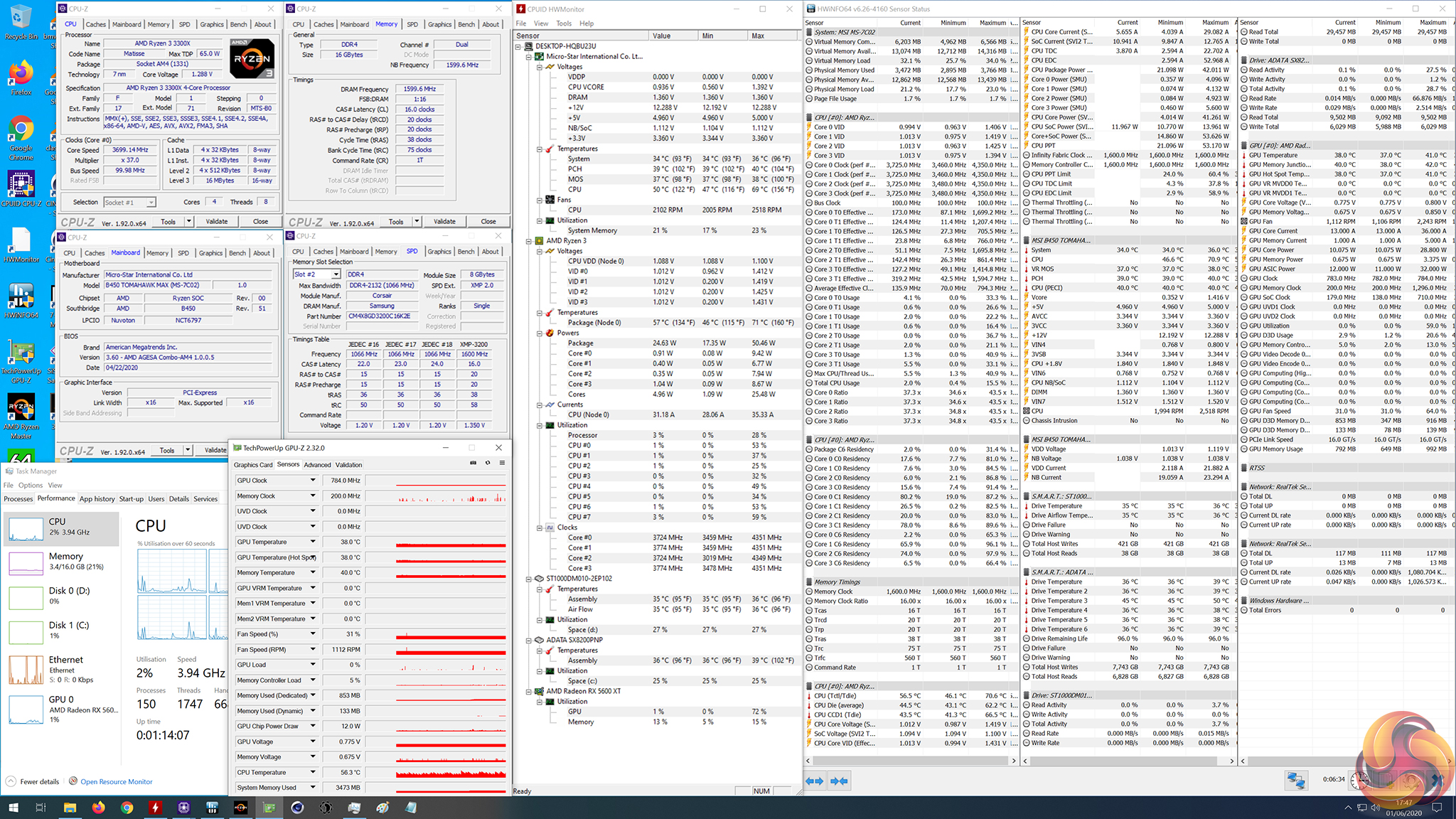Open the GPU-Z hamburger menu icon
1456x819 pixels.
click(x=502, y=463)
